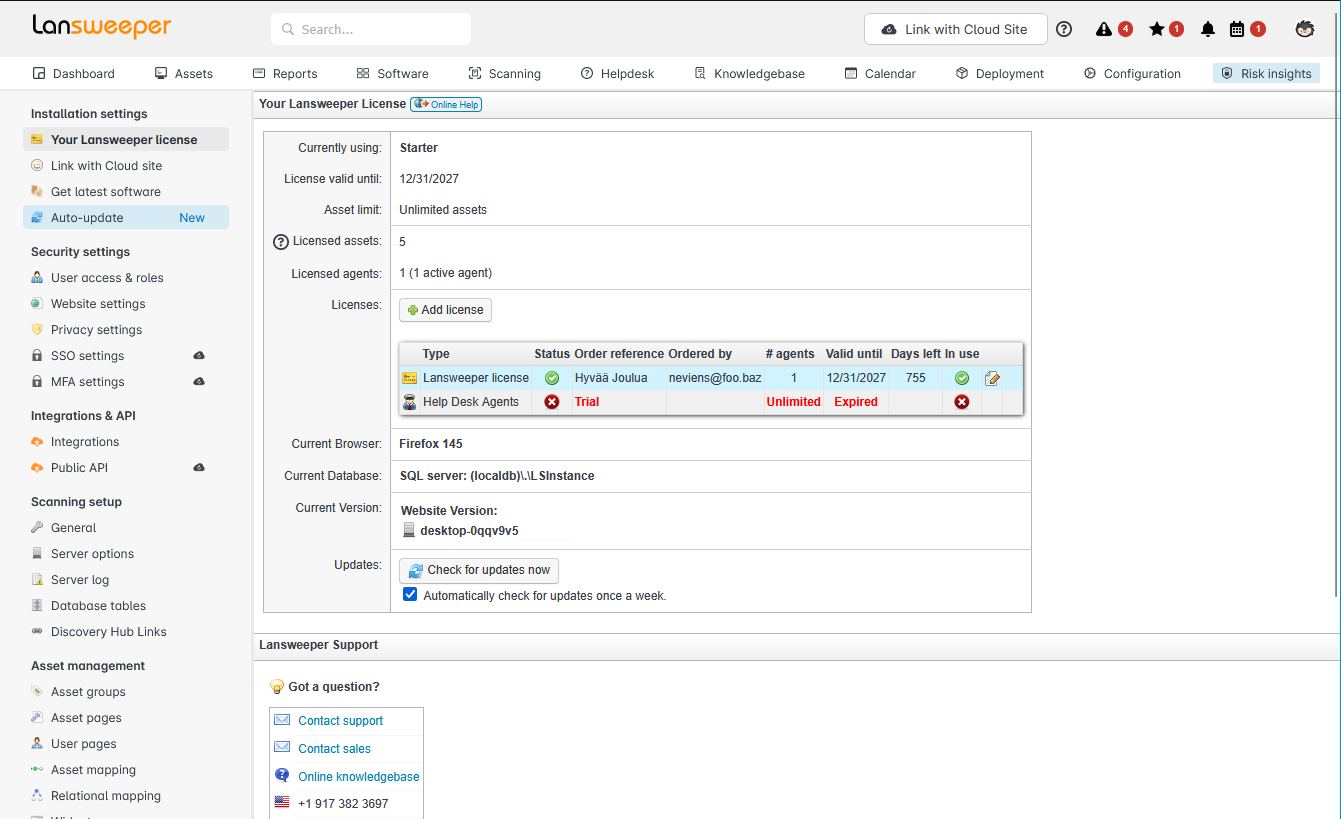The height and width of the screenshot is (819, 1341).
Task: Focus the Search input field
Action: [x=371, y=29]
